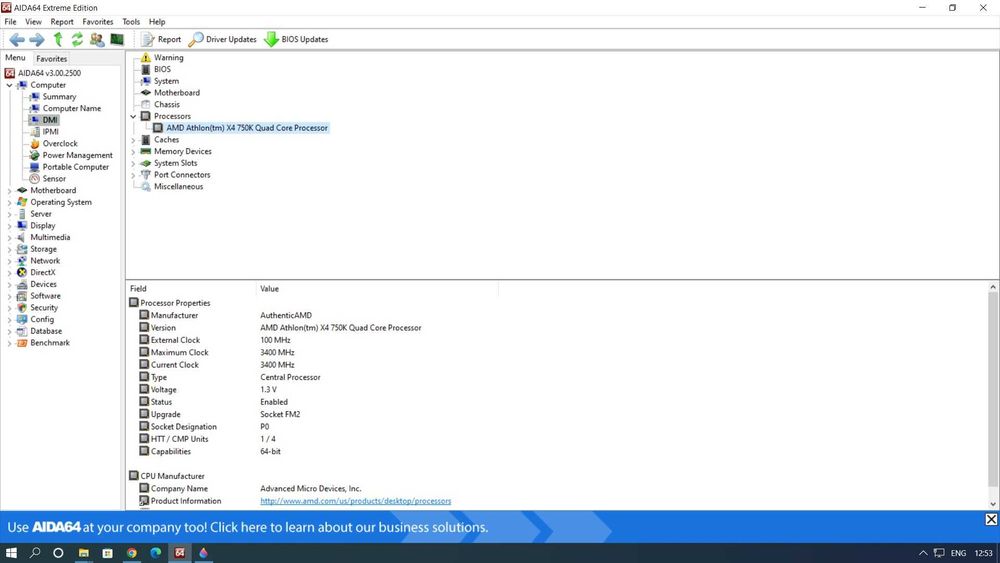Select Computer Name in the tree
The image size is (1000, 563).
[71, 108]
